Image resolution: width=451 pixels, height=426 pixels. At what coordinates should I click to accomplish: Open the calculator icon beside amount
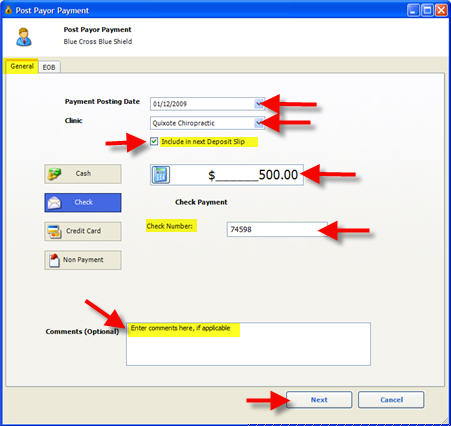coord(161,175)
